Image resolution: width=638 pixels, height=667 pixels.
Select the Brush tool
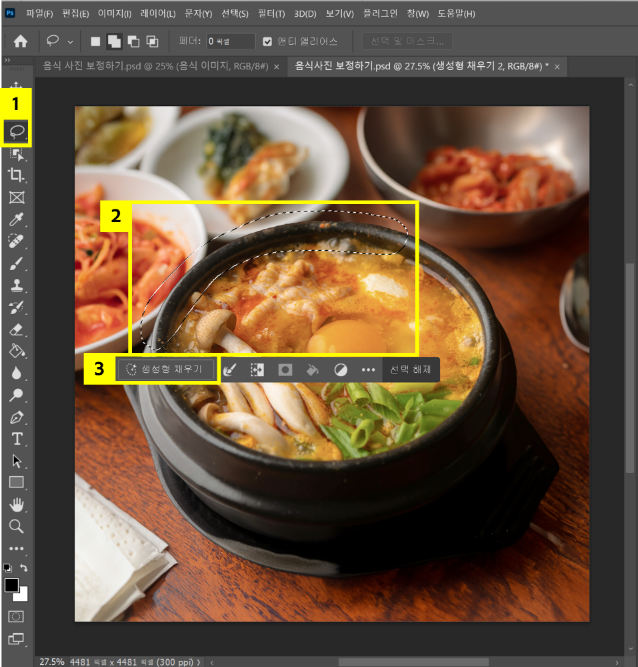17,263
